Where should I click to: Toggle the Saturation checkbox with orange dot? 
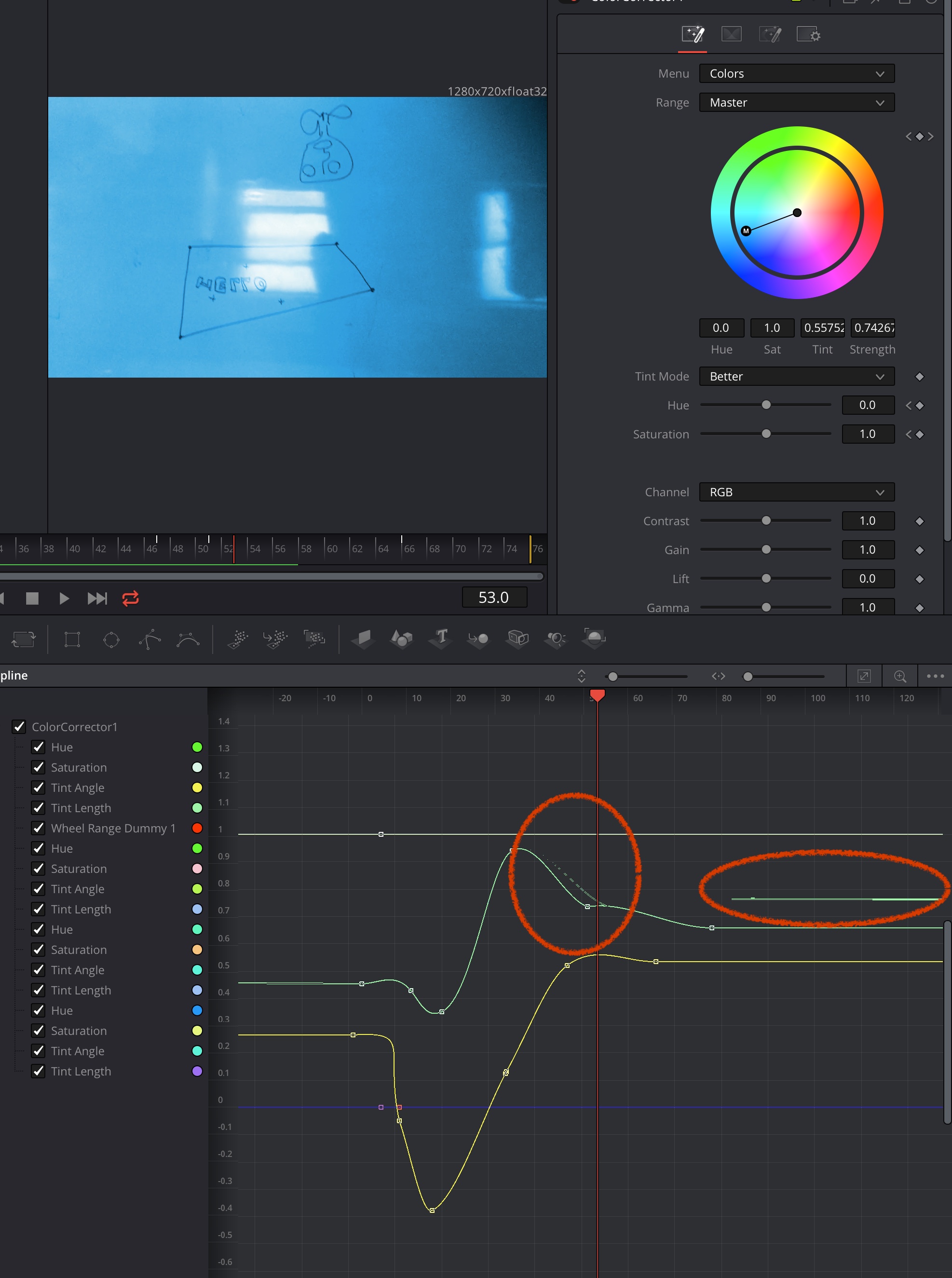click(38, 949)
